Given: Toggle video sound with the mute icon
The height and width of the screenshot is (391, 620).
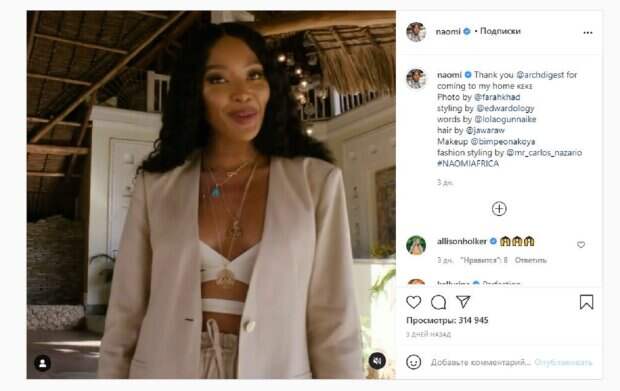Looking at the screenshot, I should pos(377,361).
